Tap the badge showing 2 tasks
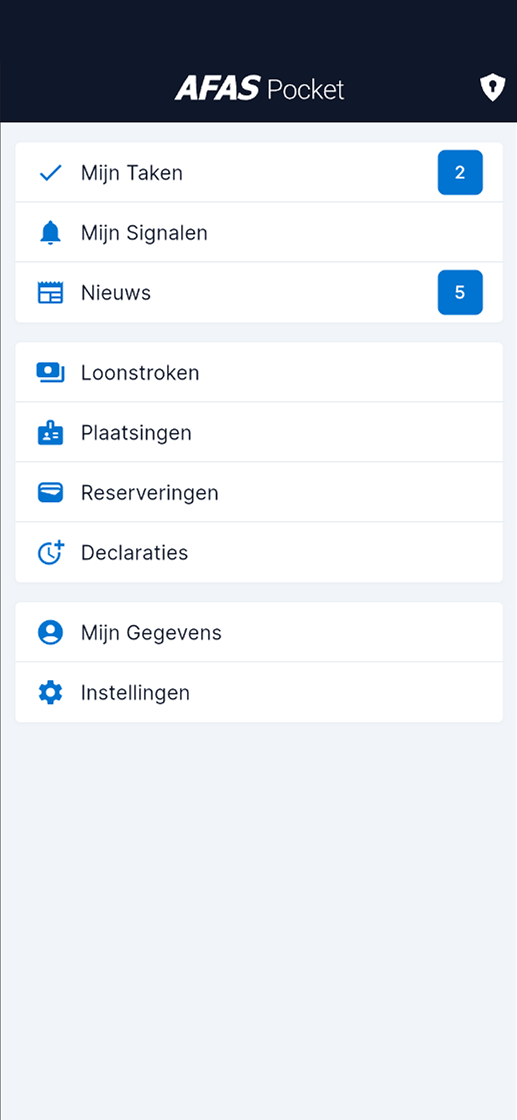This screenshot has width=517, height=1120. coord(460,173)
